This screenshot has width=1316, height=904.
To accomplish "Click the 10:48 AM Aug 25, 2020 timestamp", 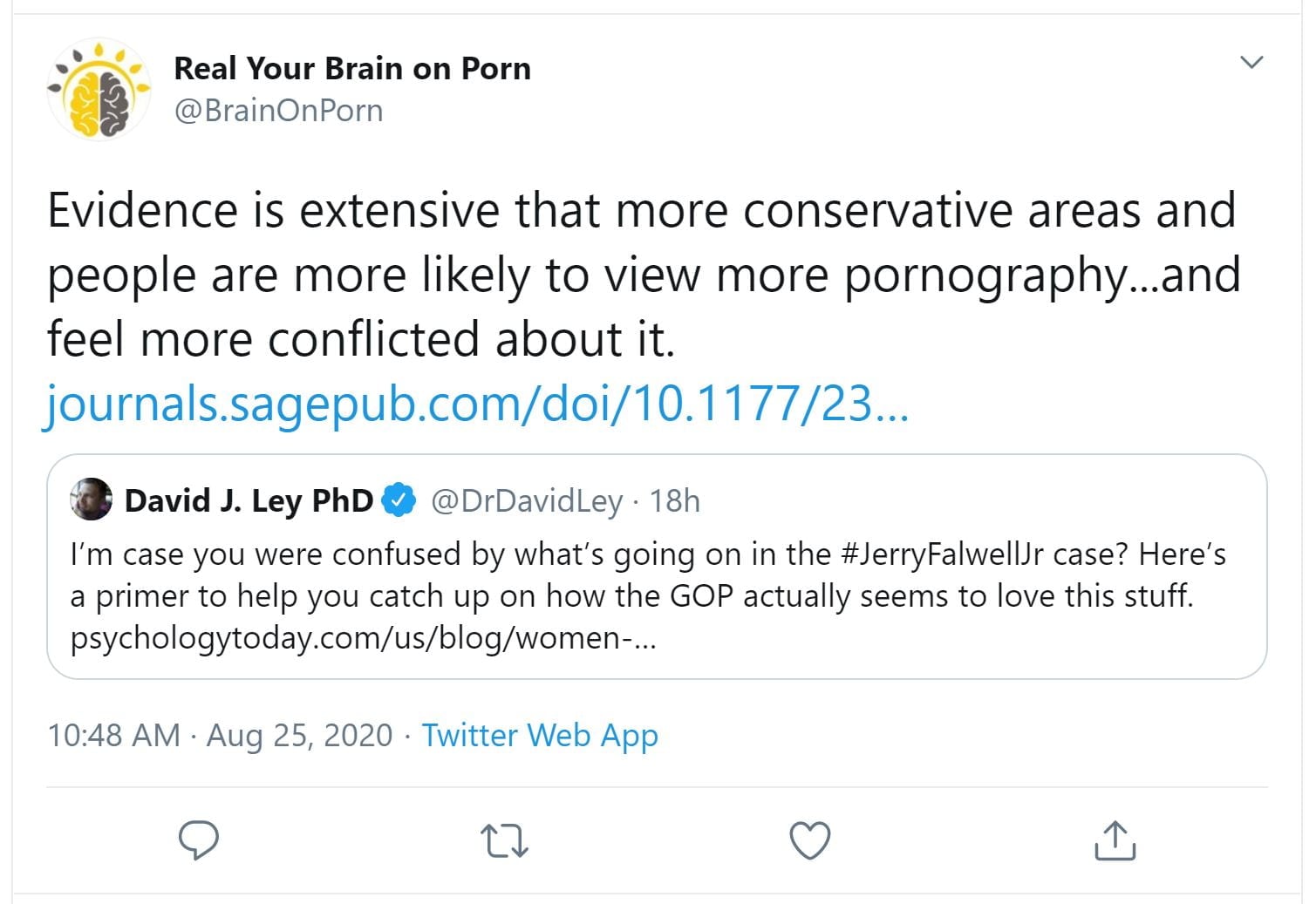I will click(220, 736).
